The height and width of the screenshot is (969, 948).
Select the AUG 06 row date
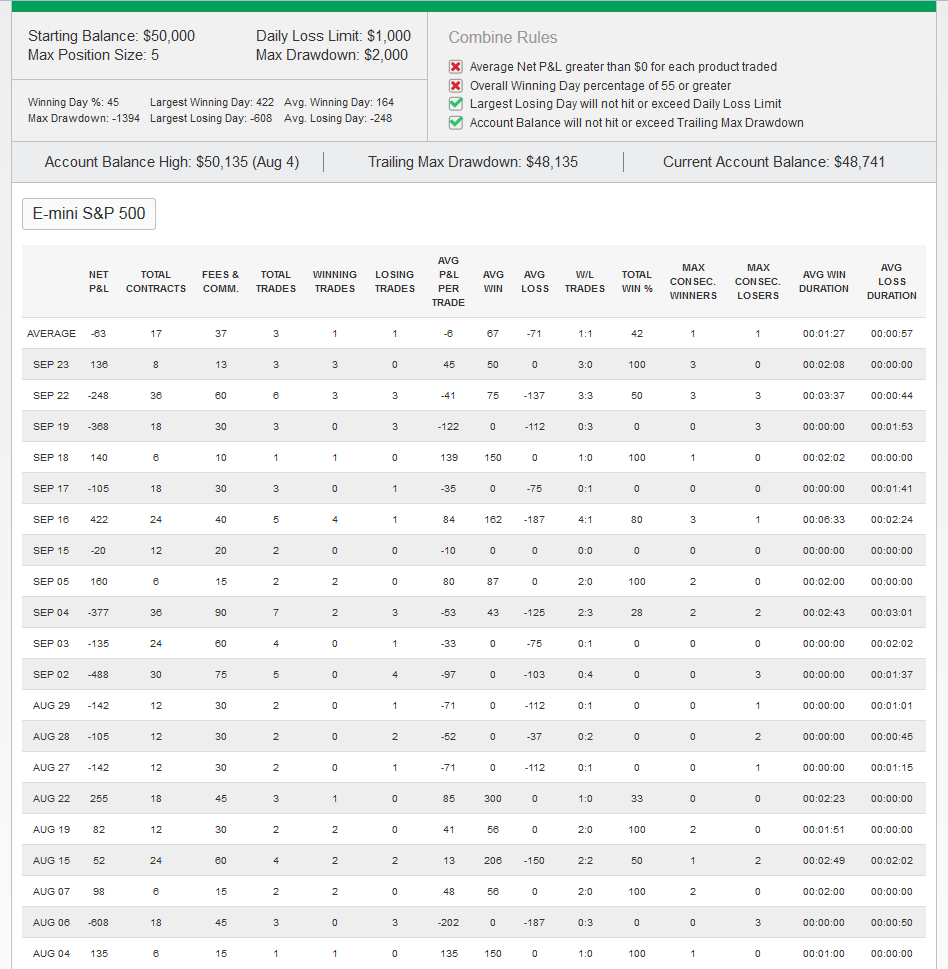(x=51, y=923)
